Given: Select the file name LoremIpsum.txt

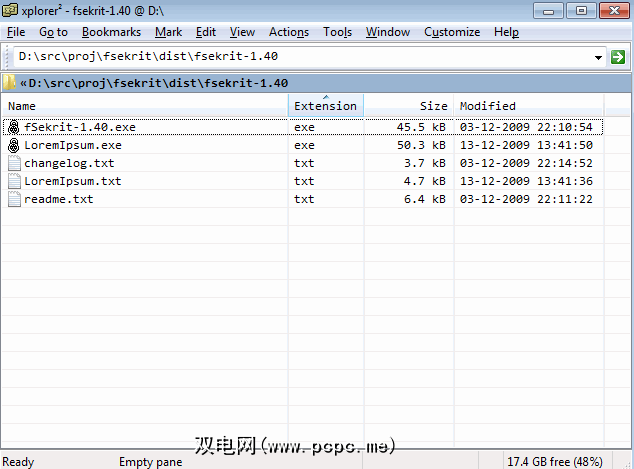Looking at the screenshot, I should pyautogui.click(x=73, y=181).
